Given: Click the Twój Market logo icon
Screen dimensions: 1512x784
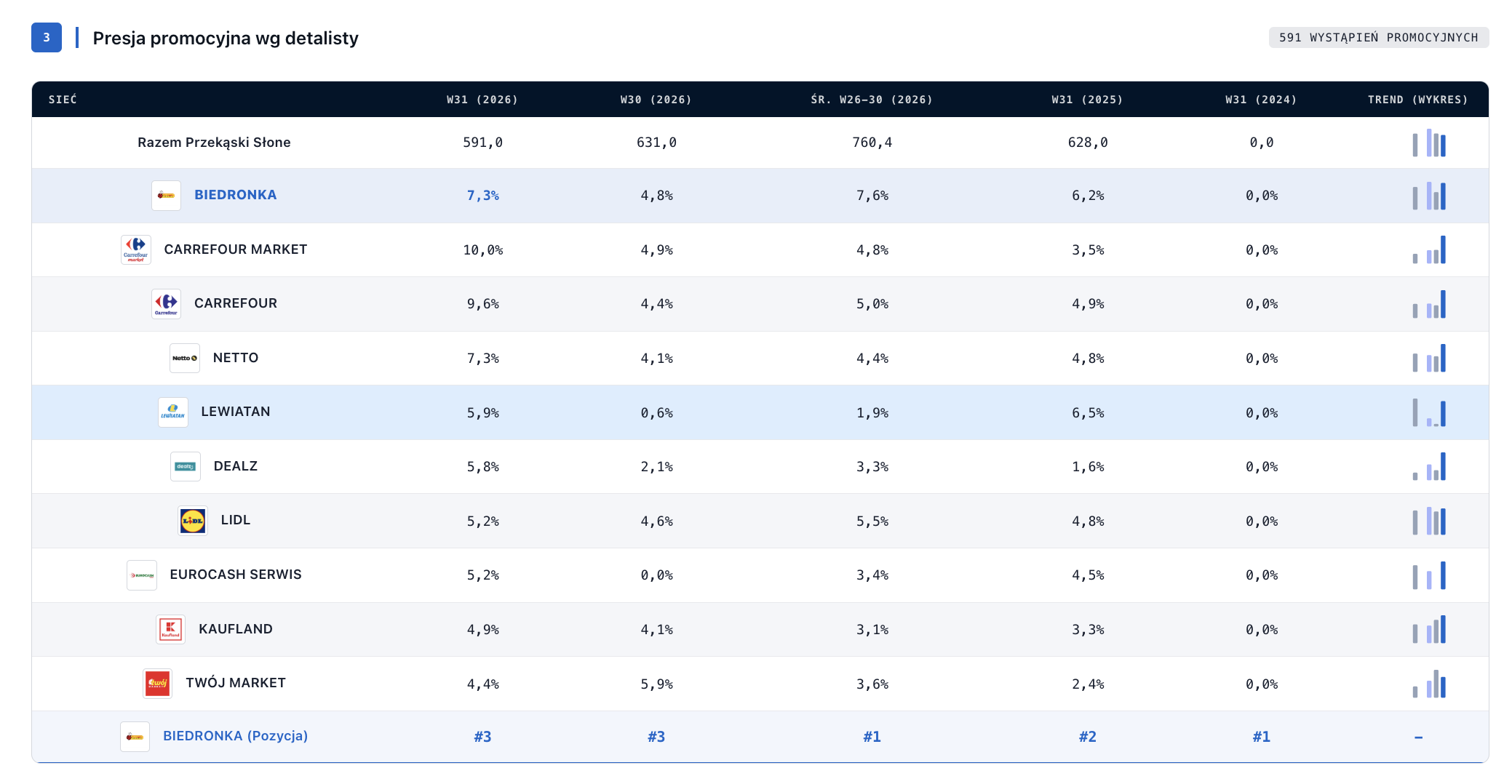Looking at the screenshot, I should (x=157, y=684).
